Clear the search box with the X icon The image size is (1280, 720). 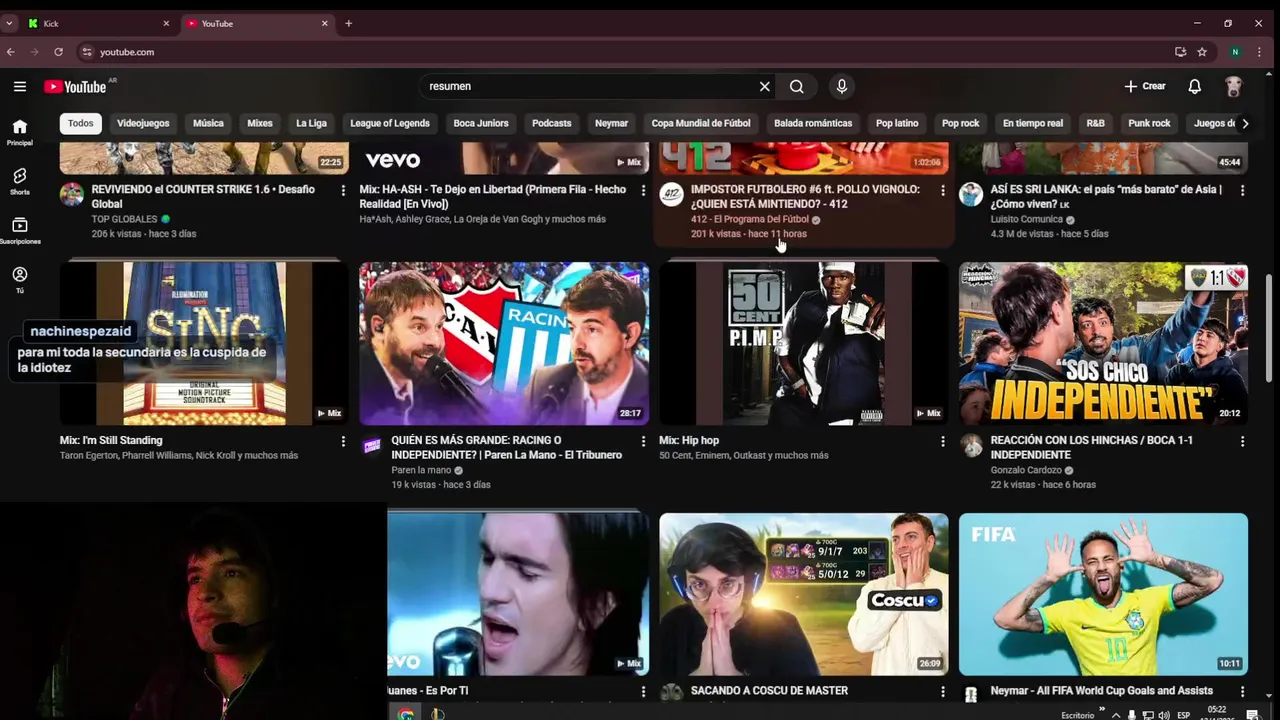765,86
